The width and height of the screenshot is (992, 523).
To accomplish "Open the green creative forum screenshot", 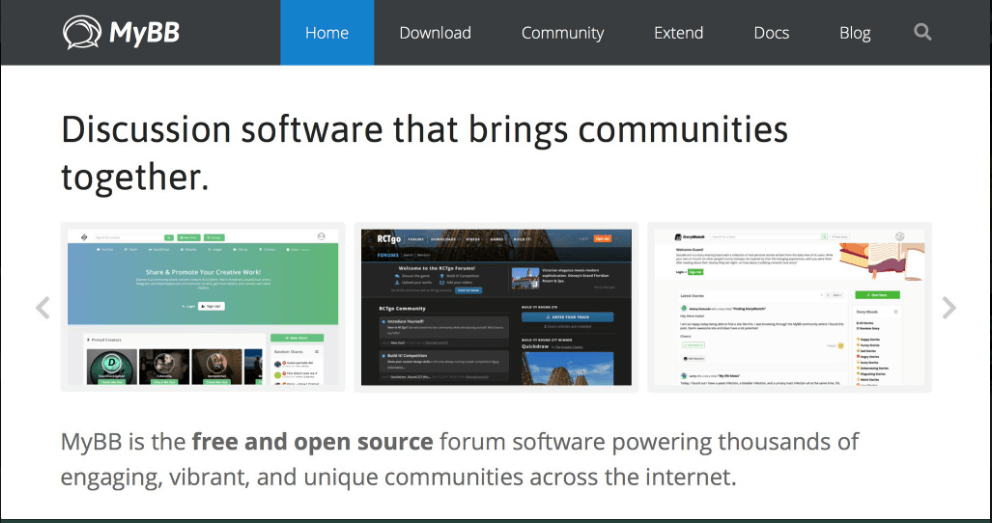I will 203,307.
